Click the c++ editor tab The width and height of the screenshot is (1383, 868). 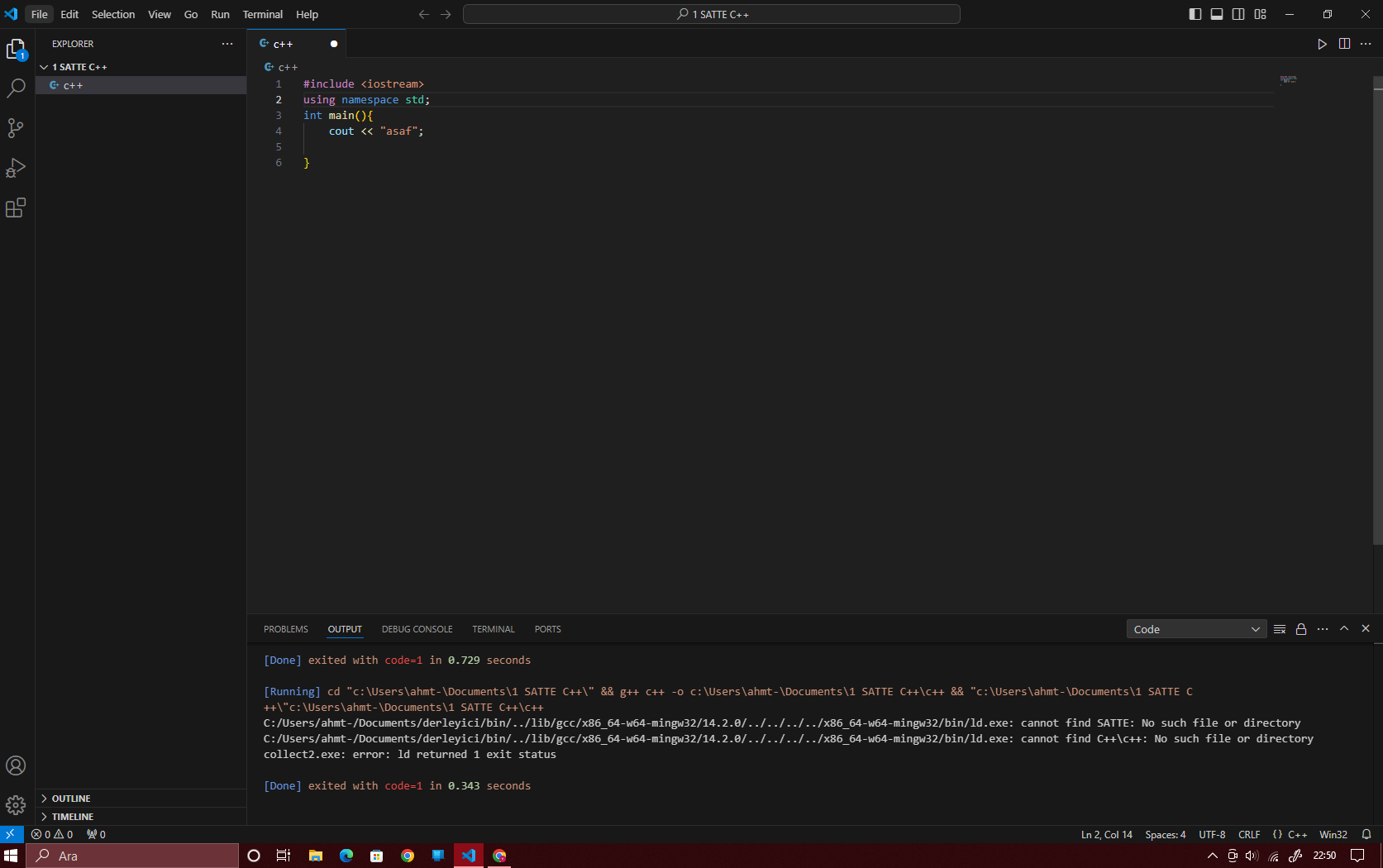[x=297, y=44]
